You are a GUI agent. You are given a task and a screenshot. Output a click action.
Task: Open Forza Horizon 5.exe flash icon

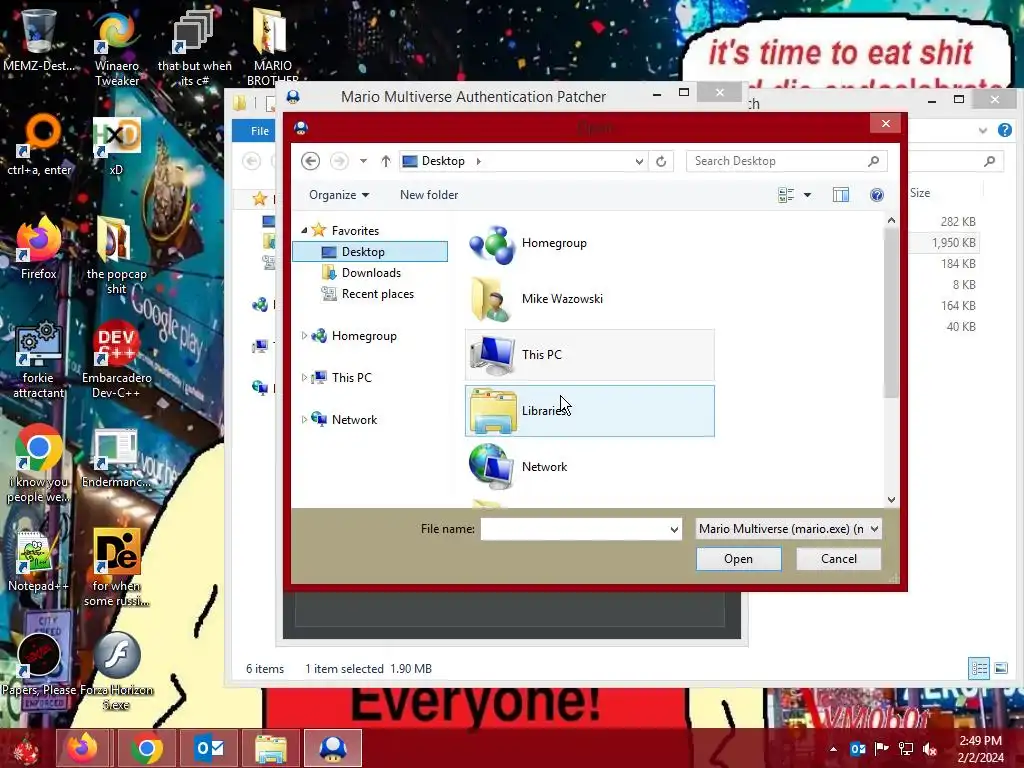(x=116, y=671)
